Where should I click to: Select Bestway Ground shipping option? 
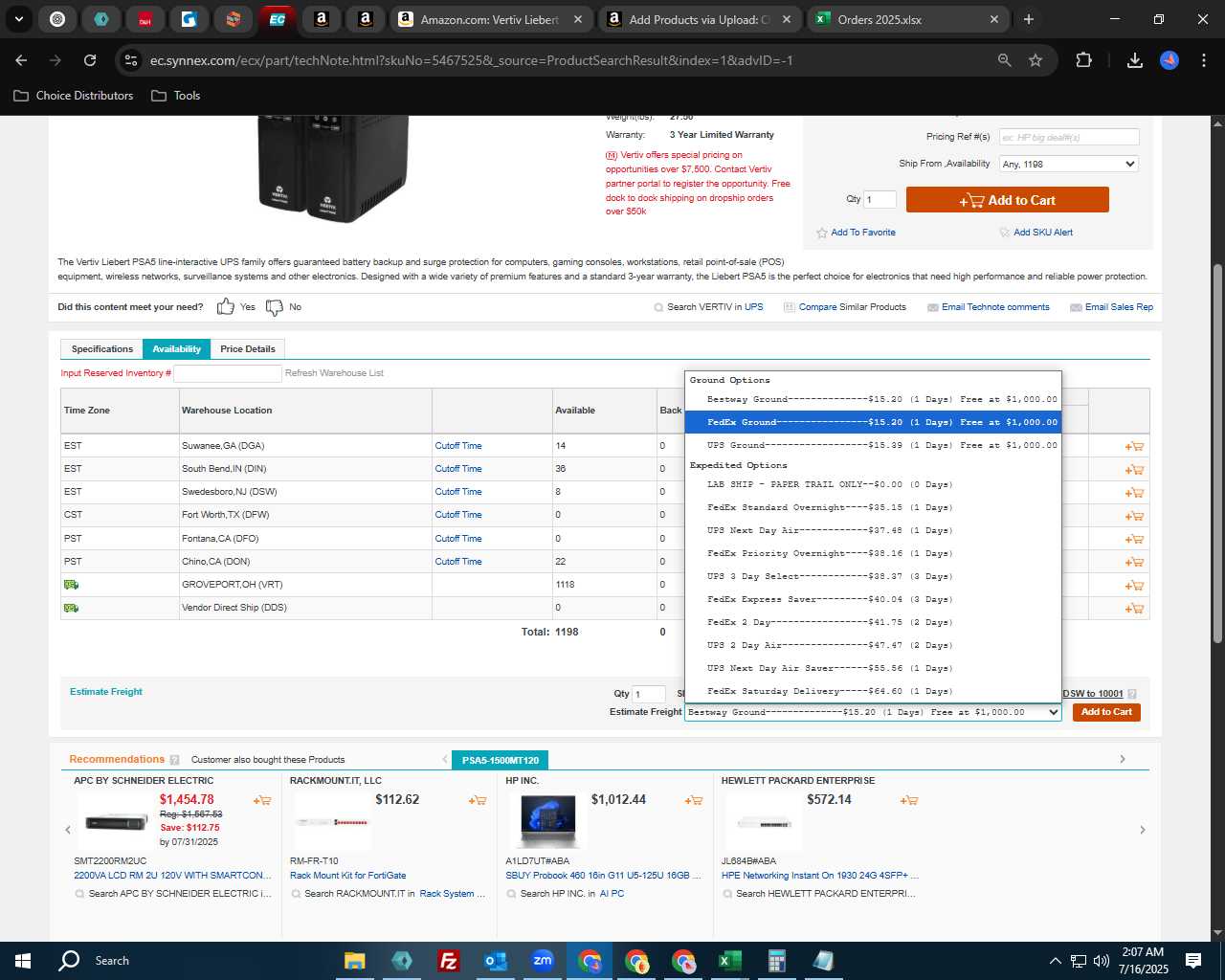[873, 399]
